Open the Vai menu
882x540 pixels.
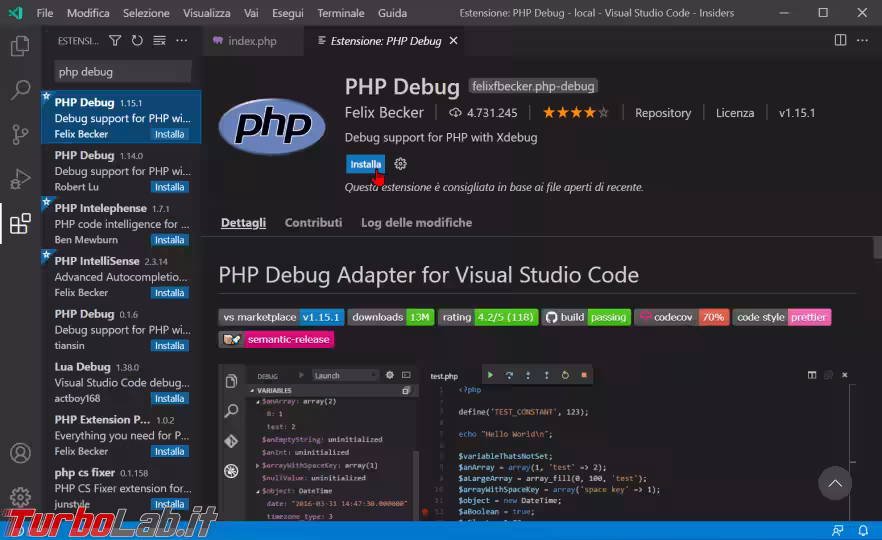(251, 12)
